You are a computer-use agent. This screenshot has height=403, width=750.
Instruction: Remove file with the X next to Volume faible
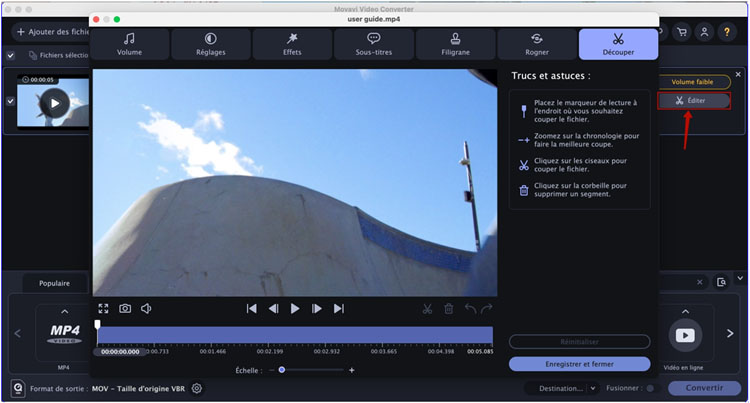coord(738,75)
